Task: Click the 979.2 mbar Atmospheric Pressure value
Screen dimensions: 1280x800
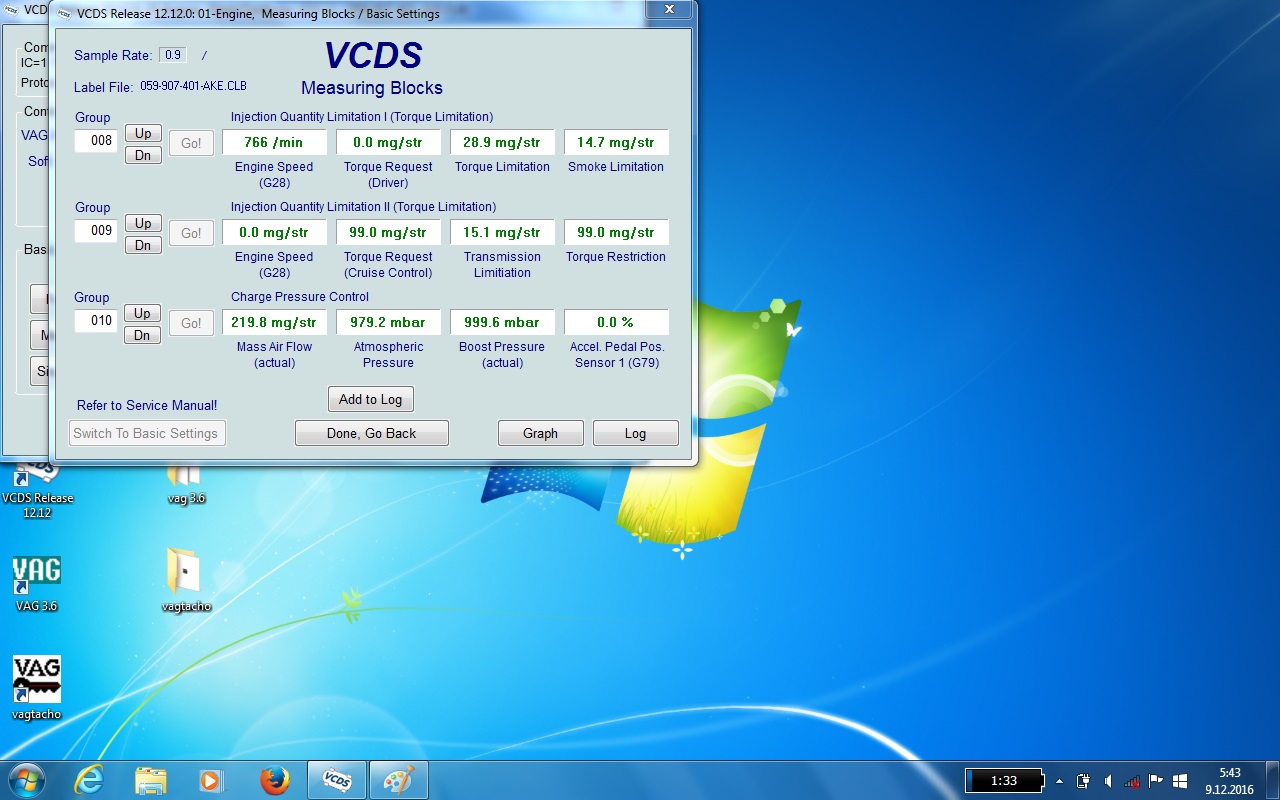Action: [389, 322]
